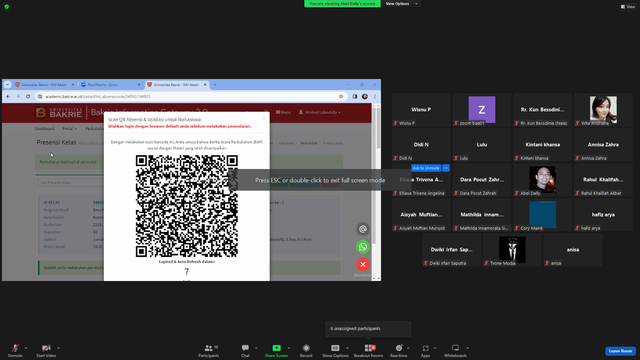Click the red X floating button
Viewport: 640px width, 360px height.
(362, 264)
